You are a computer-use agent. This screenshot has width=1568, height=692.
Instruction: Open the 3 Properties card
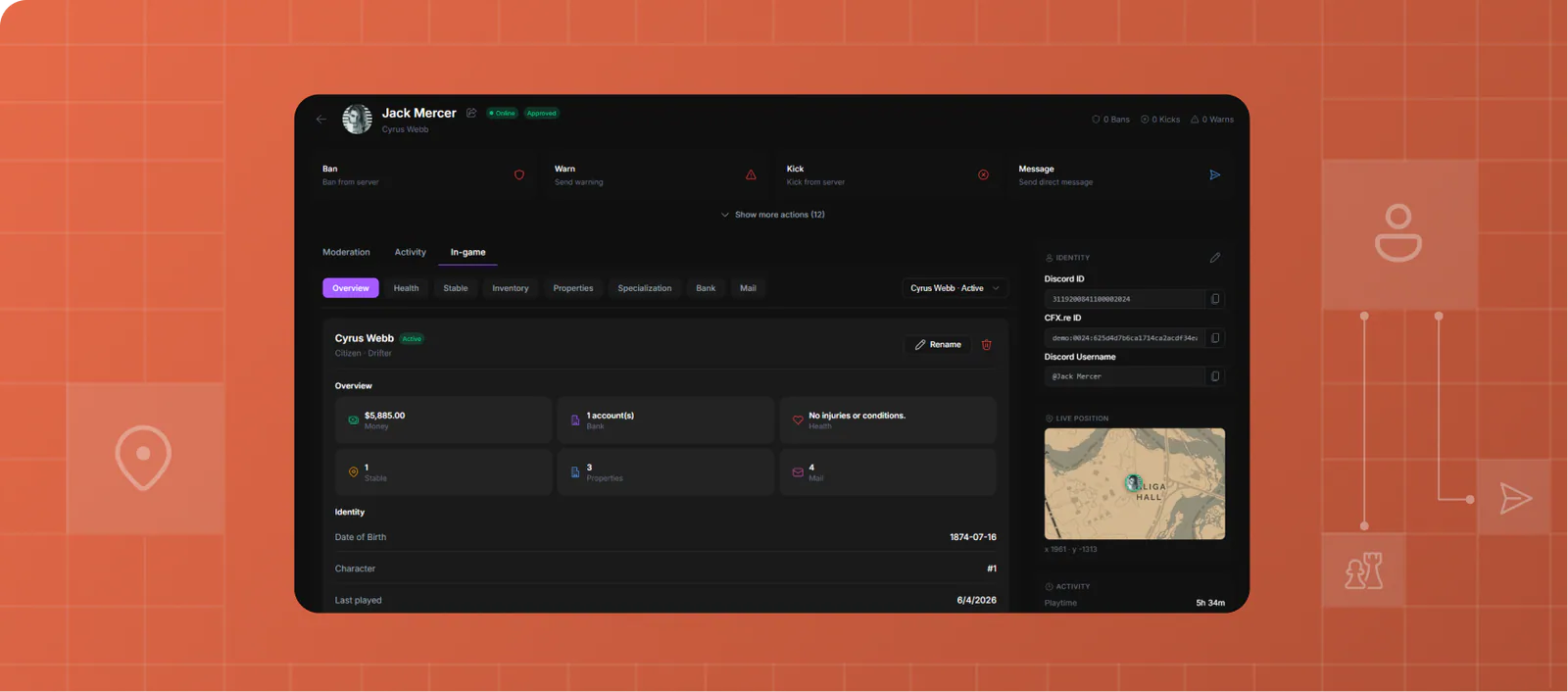(665, 471)
